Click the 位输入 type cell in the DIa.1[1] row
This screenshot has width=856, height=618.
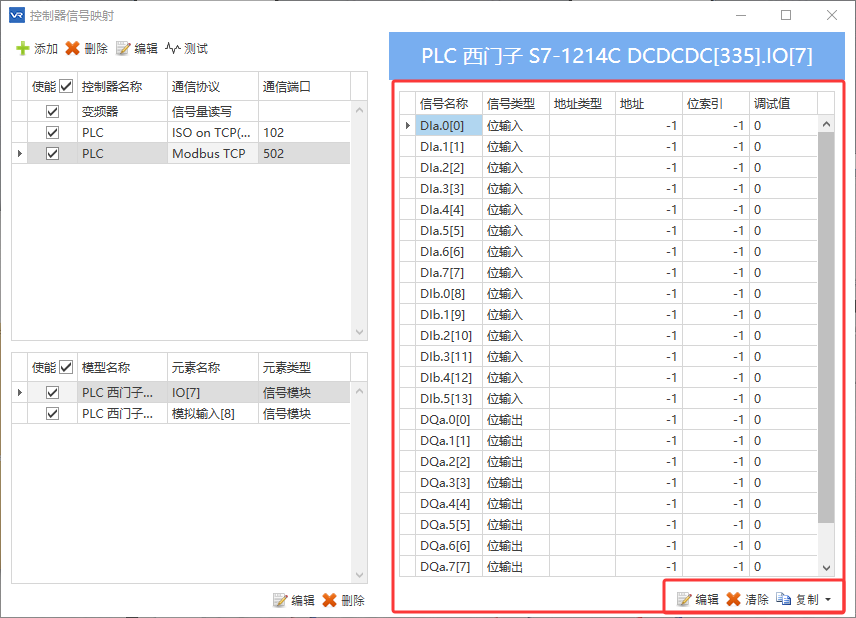[516, 147]
